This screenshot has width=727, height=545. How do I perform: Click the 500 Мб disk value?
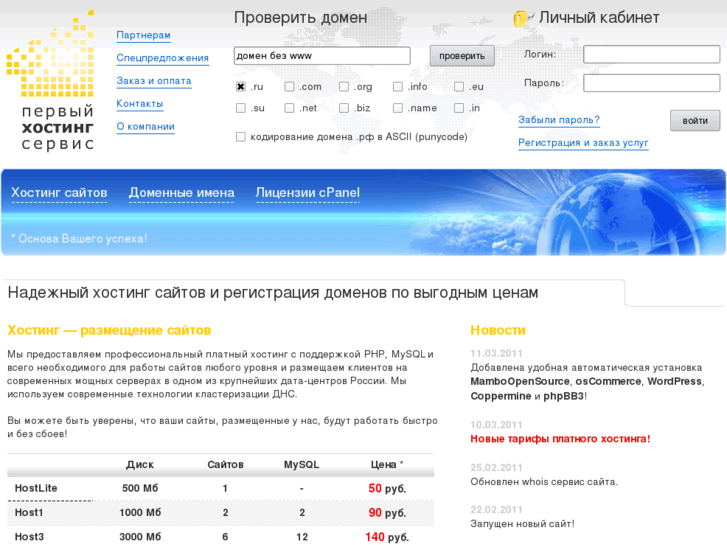pyautogui.click(x=140, y=488)
